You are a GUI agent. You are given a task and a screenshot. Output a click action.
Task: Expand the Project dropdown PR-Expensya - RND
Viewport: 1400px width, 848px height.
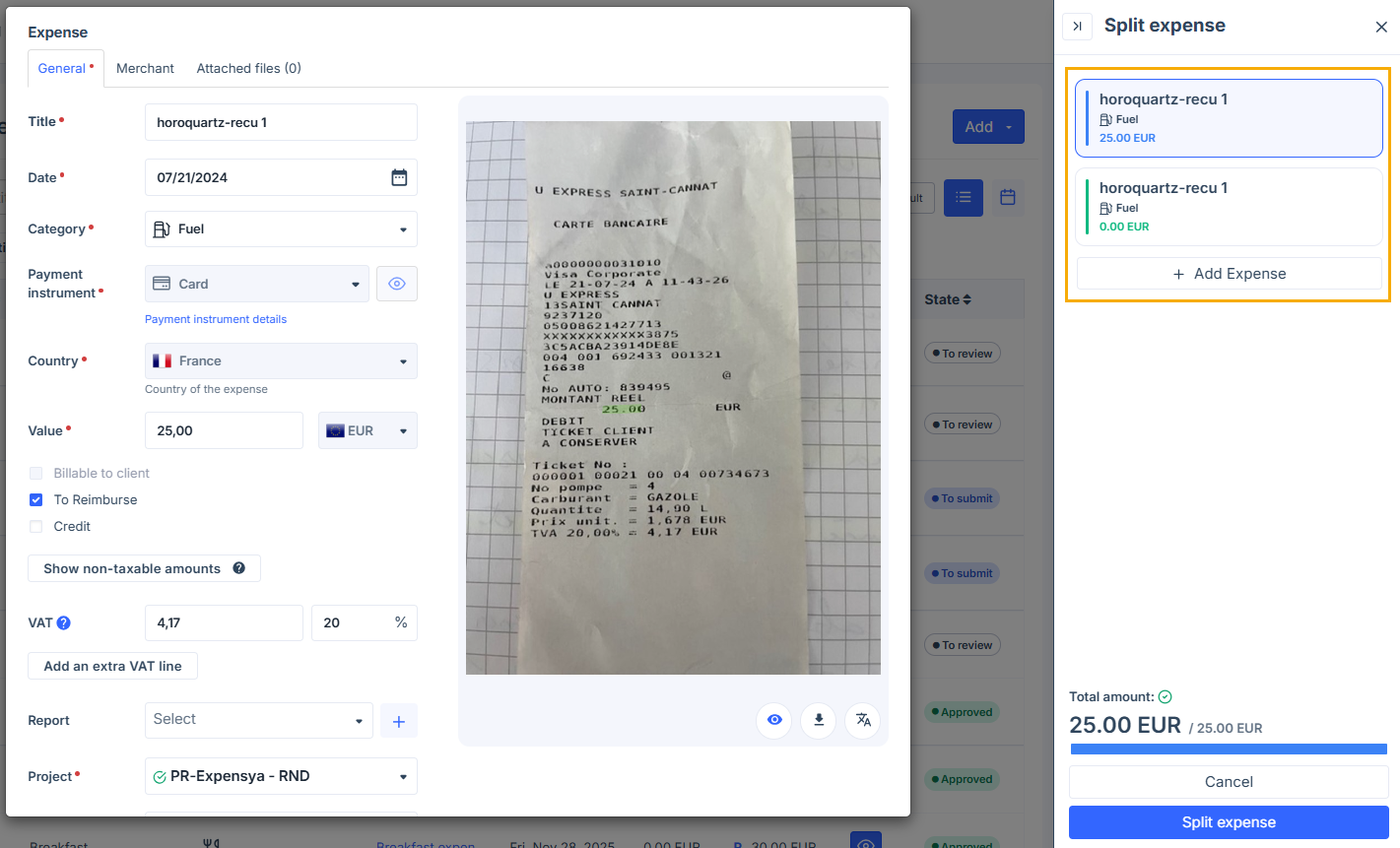tap(281, 776)
